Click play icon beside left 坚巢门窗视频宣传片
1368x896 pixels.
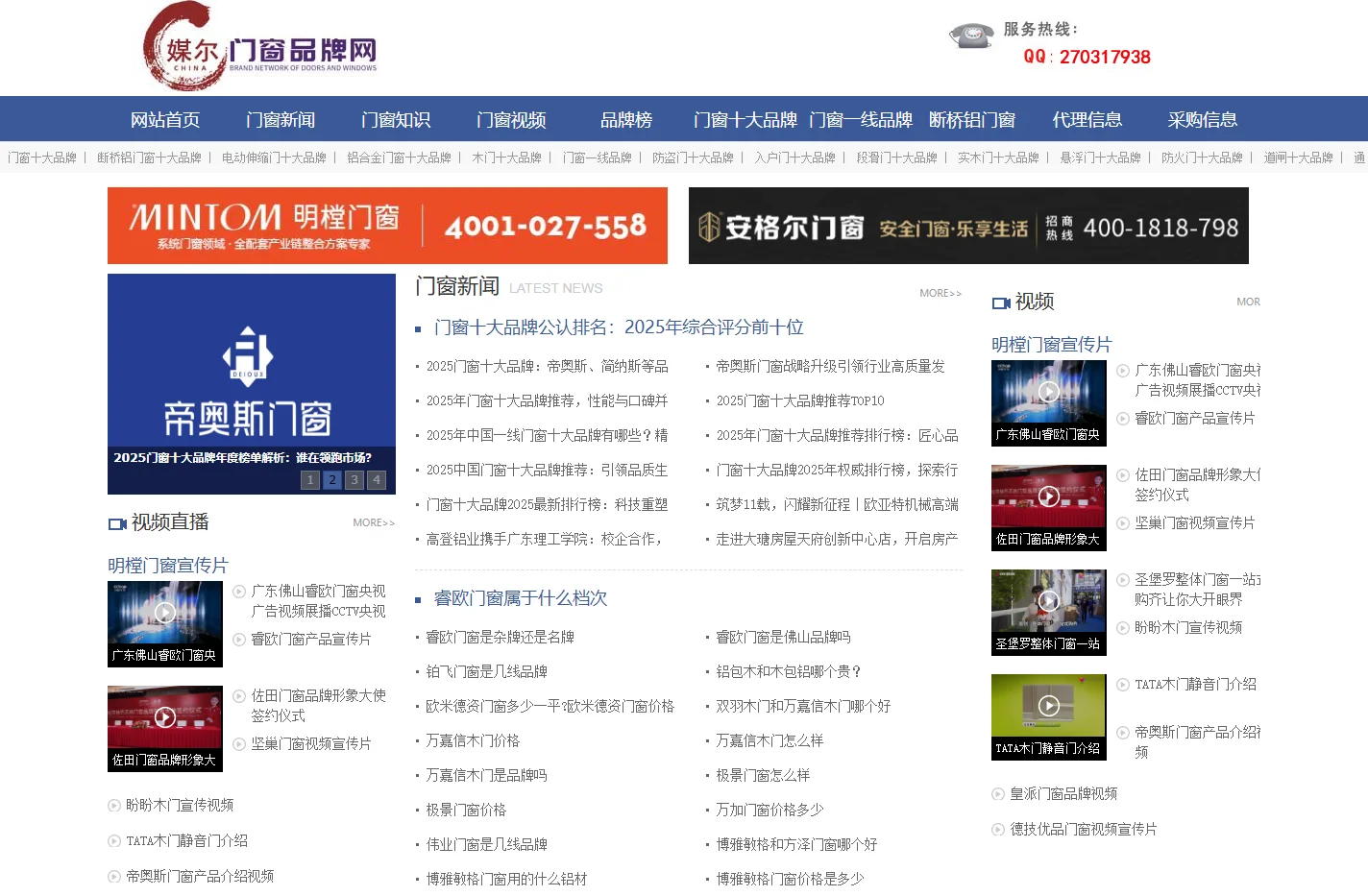pyautogui.click(x=239, y=744)
